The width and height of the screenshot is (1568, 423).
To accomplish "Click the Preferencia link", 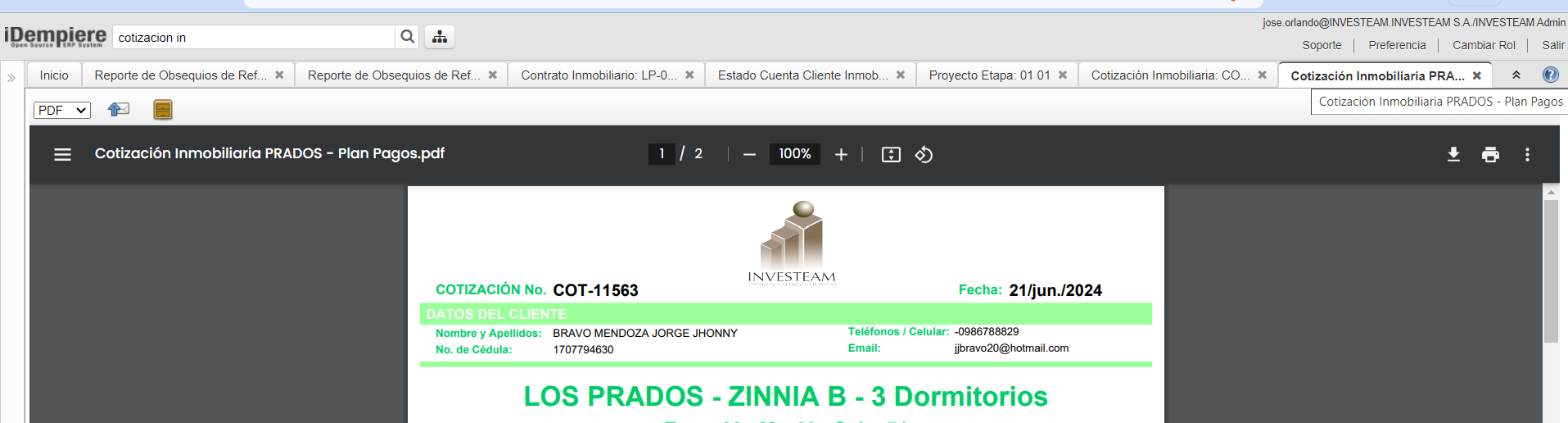I will pyautogui.click(x=1397, y=45).
